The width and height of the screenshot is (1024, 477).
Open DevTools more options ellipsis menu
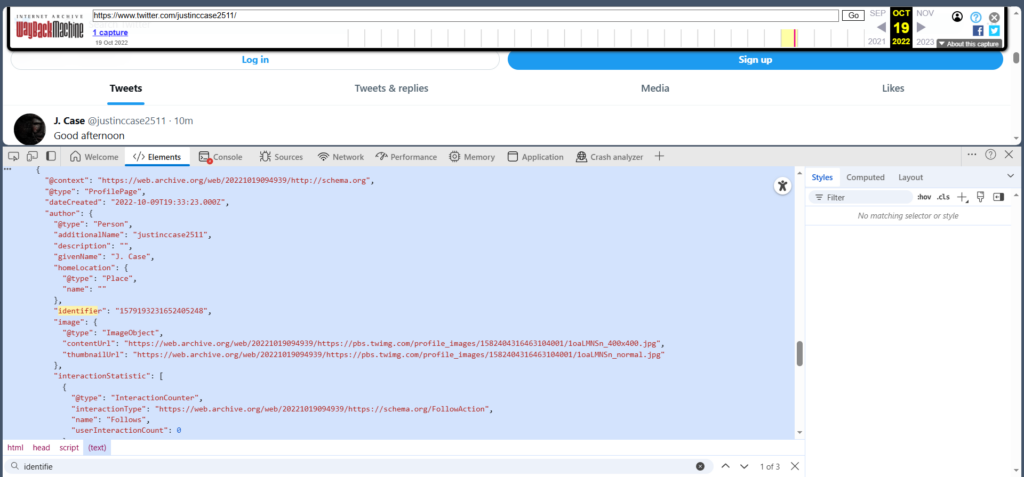point(971,156)
